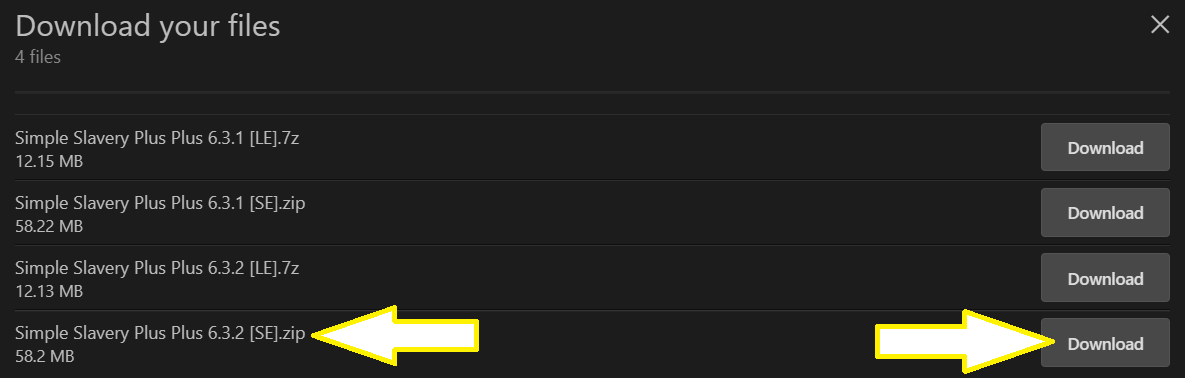Click the 12.15 MB file size label
Viewport: 1185px width, 378px height.
click(x=48, y=161)
